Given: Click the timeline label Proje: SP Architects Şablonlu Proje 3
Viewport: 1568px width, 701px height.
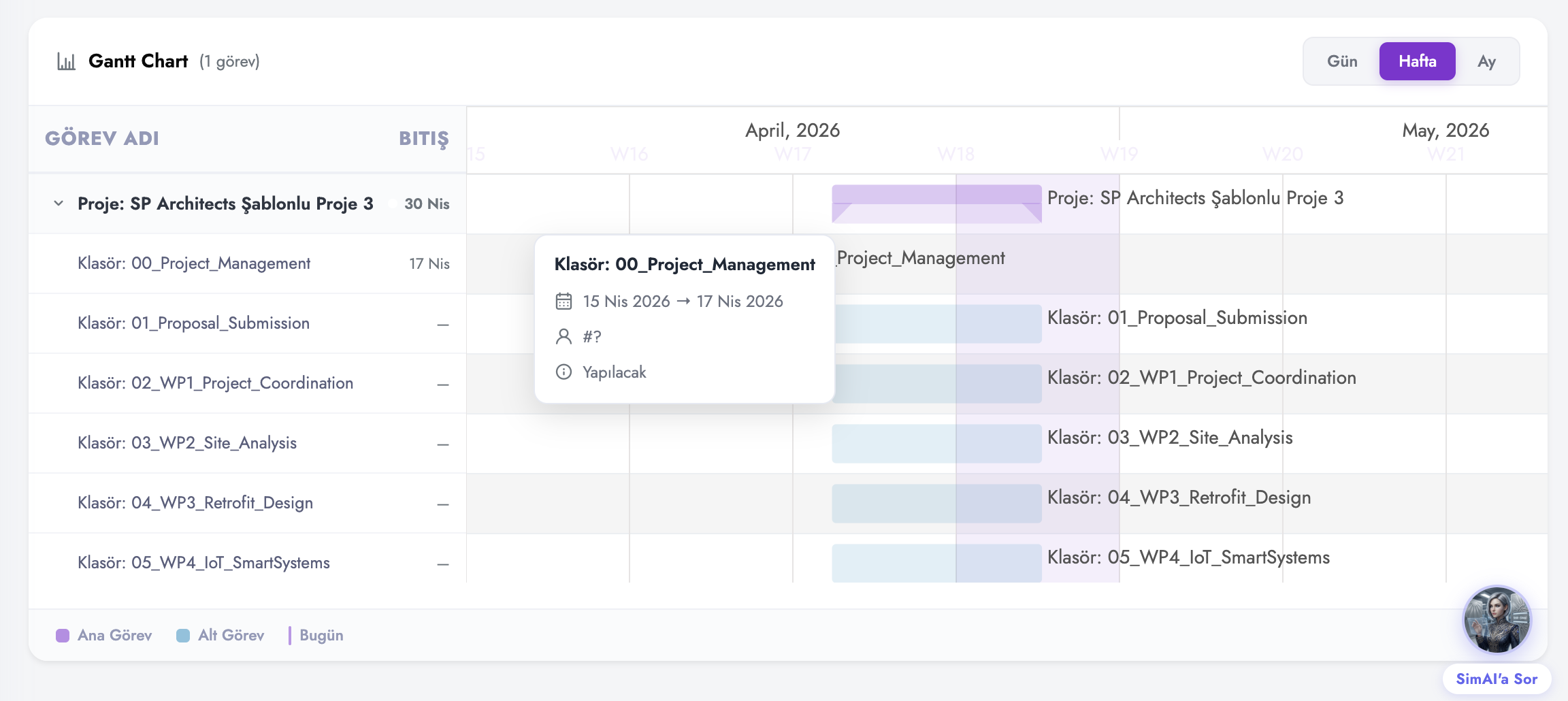Looking at the screenshot, I should coord(1196,198).
